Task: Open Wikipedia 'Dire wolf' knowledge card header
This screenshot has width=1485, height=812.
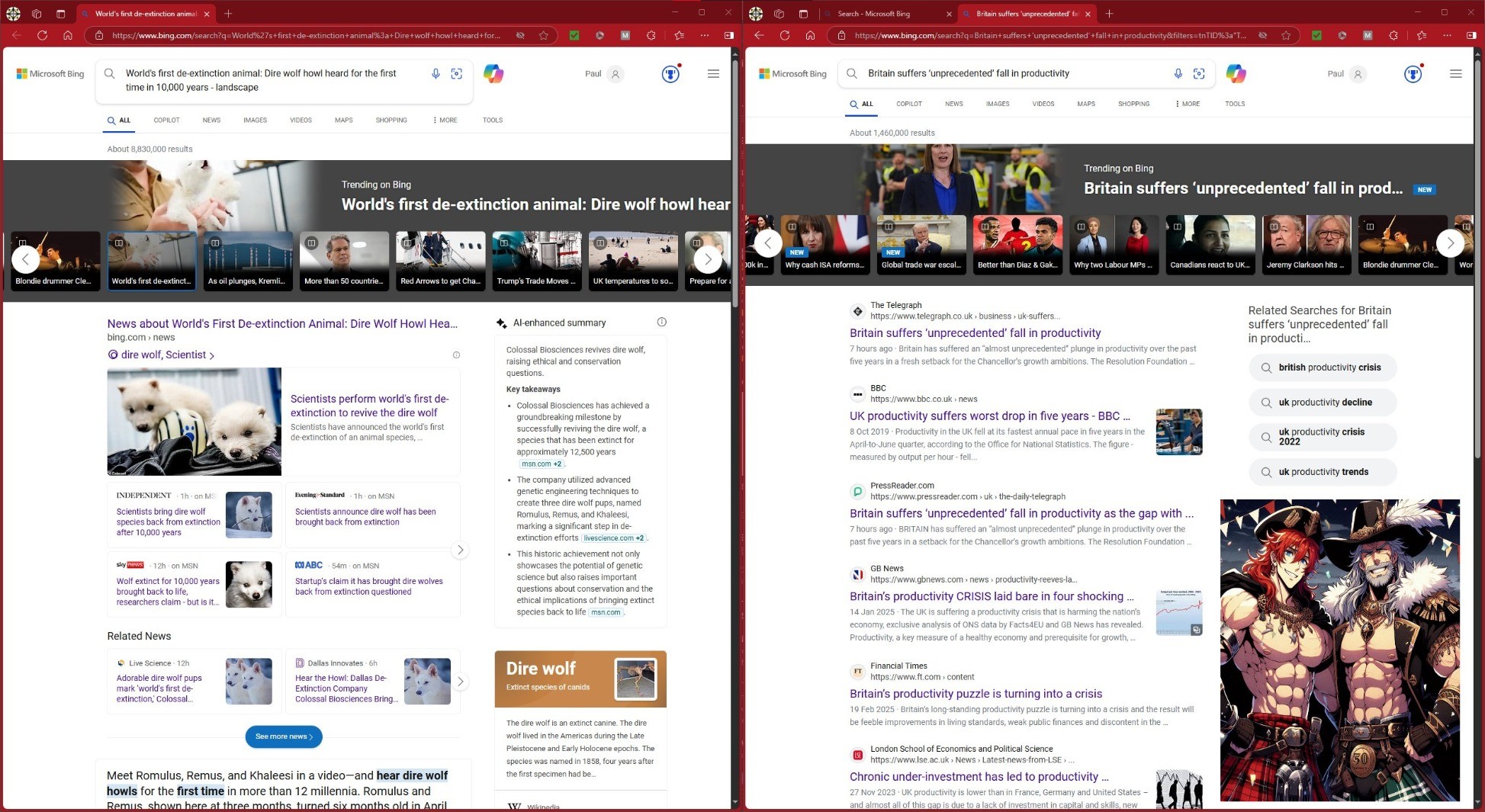Action: (x=580, y=679)
